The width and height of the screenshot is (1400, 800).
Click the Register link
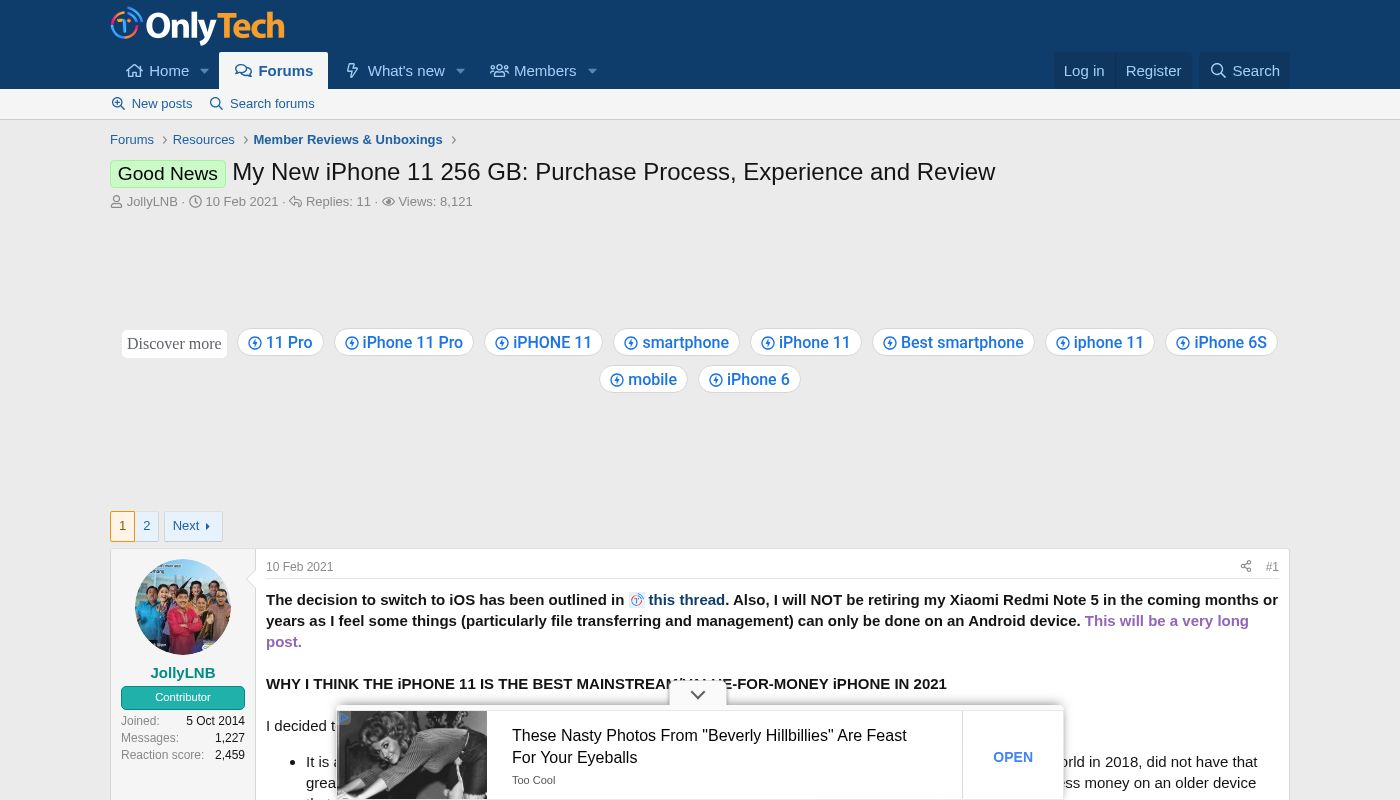(1153, 71)
